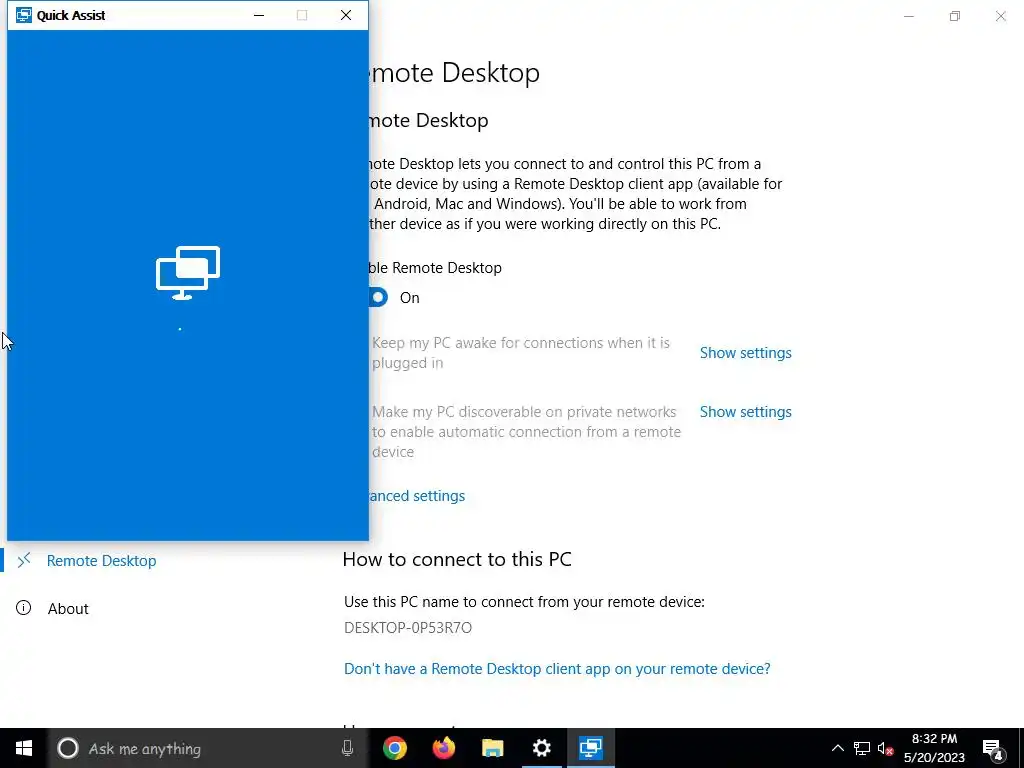The height and width of the screenshot is (768, 1024).
Task: Launch Google Chrome from the taskbar
Action: click(394, 748)
